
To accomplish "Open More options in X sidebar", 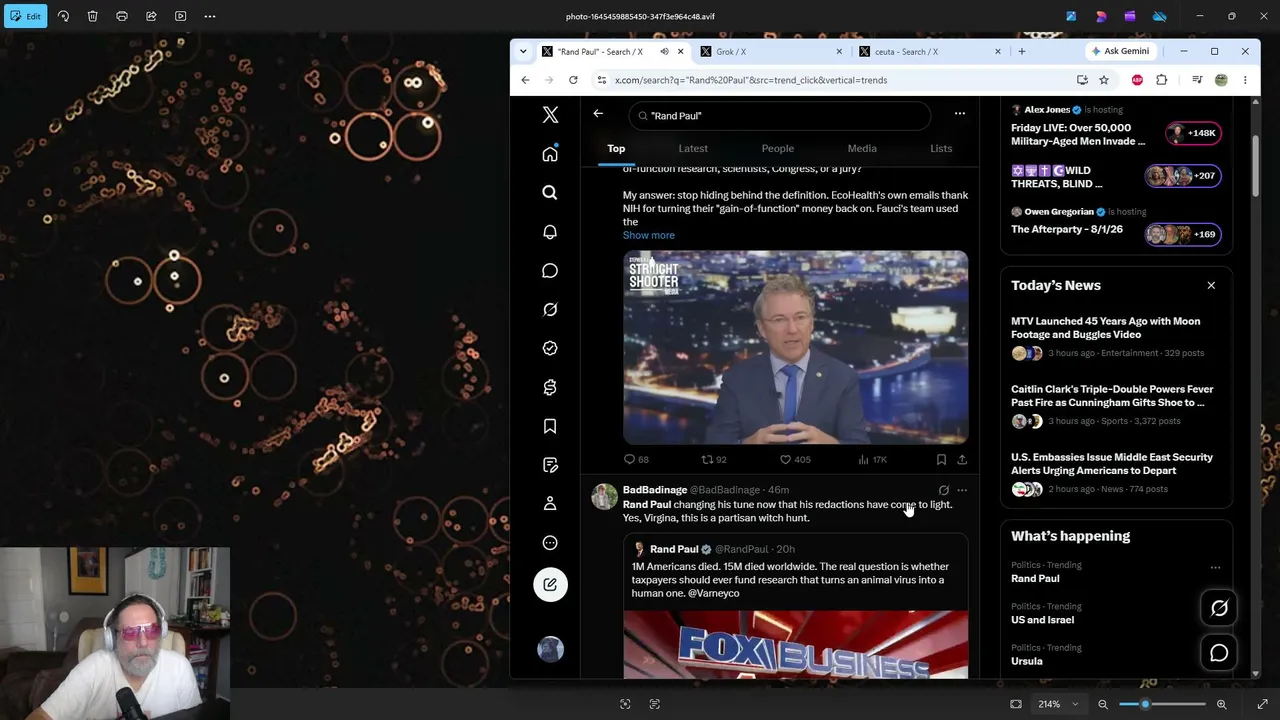I will [x=550, y=543].
